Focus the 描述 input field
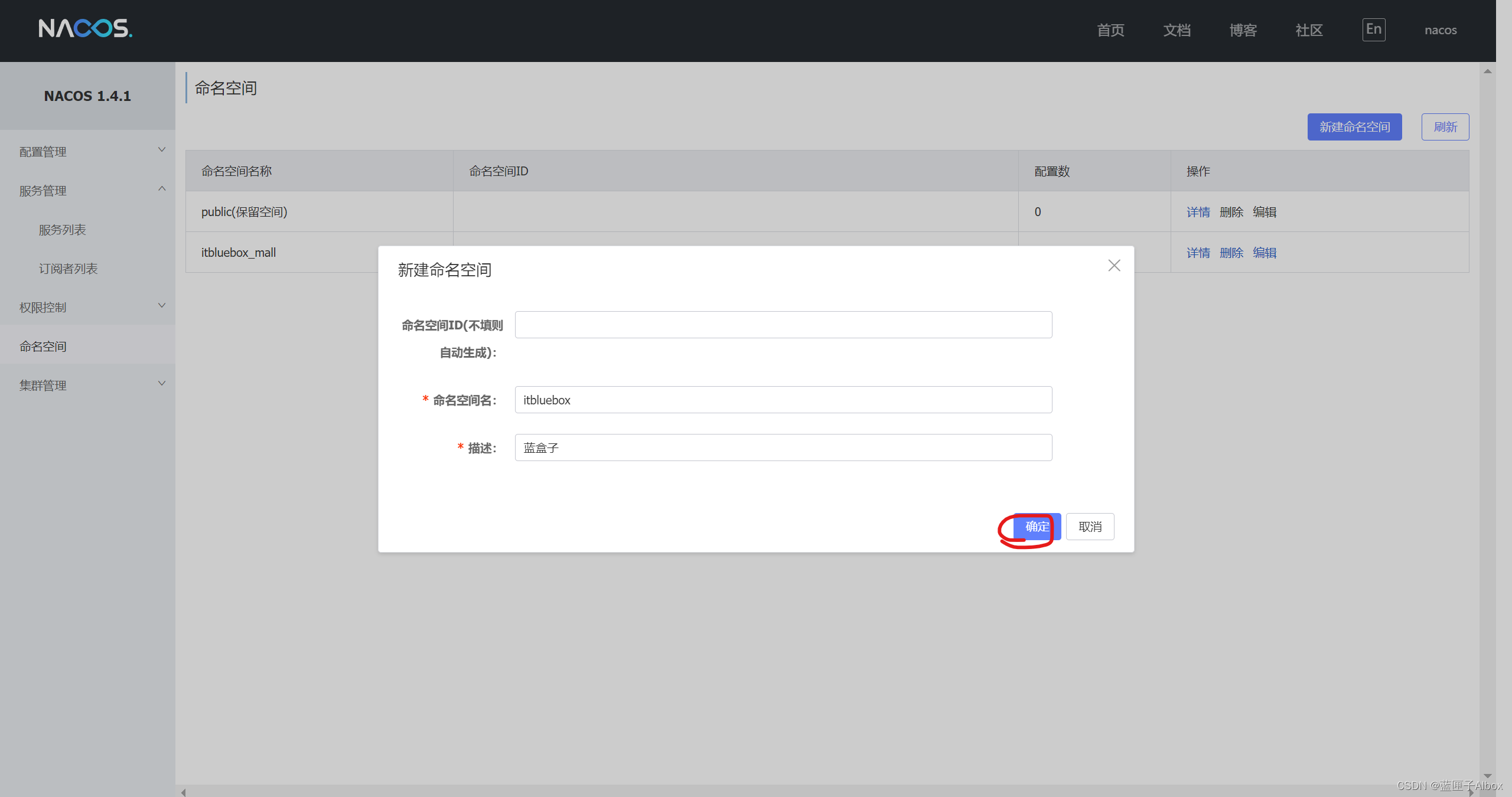 (783, 448)
